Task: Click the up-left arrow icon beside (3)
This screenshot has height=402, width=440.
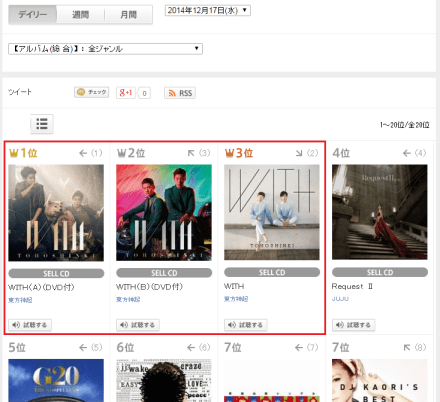Action: (191, 153)
